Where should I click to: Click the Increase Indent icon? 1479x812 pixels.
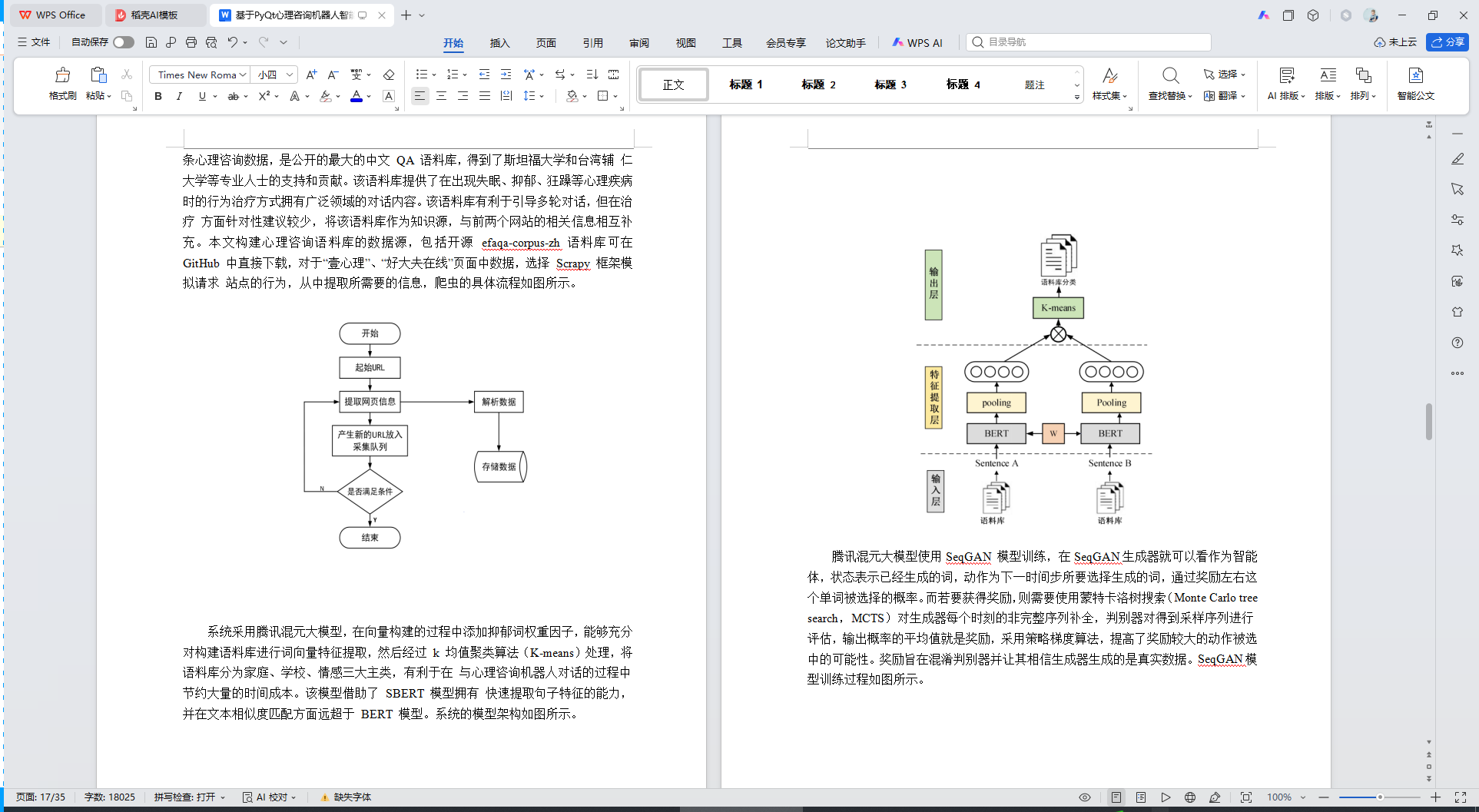[x=506, y=75]
